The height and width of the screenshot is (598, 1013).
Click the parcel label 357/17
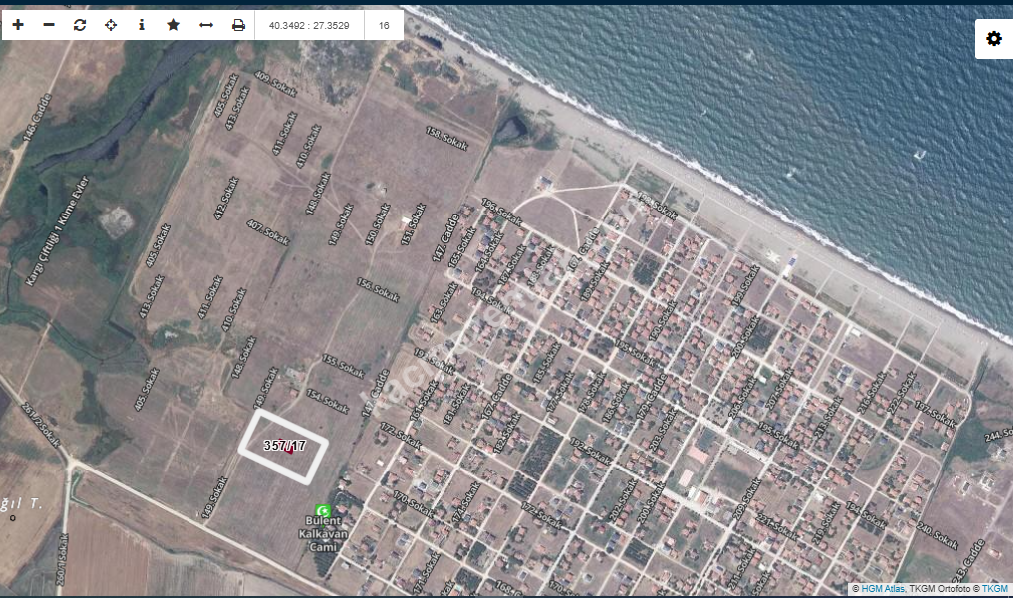coord(283,445)
